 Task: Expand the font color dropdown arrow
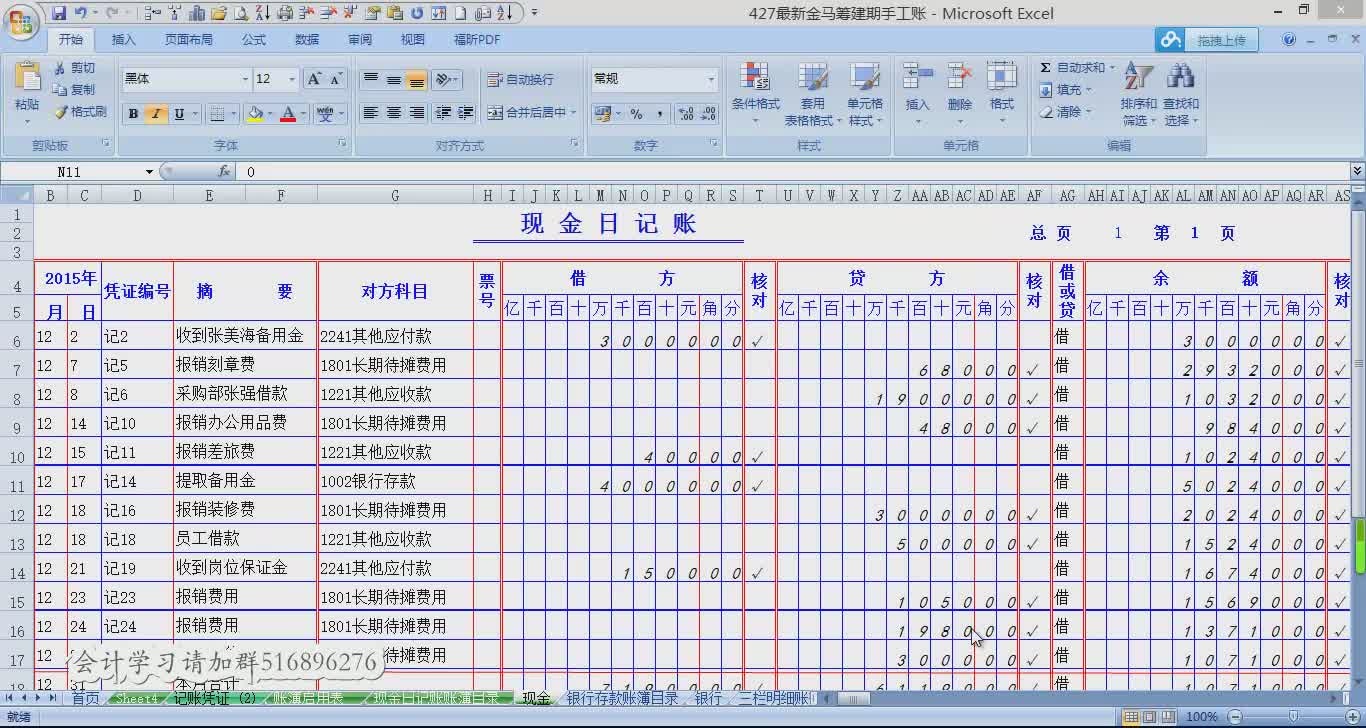tap(303, 114)
